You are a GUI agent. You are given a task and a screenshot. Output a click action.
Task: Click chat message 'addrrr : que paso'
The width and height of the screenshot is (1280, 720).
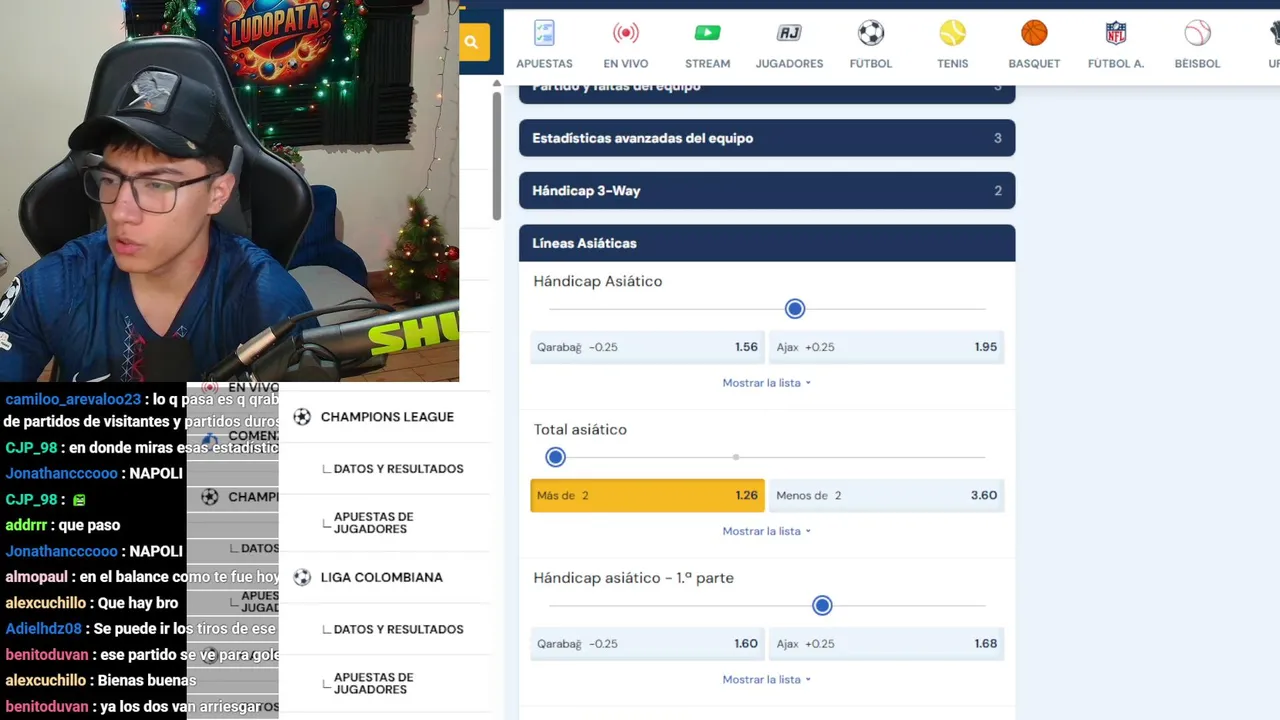pyautogui.click(x=62, y=525)
